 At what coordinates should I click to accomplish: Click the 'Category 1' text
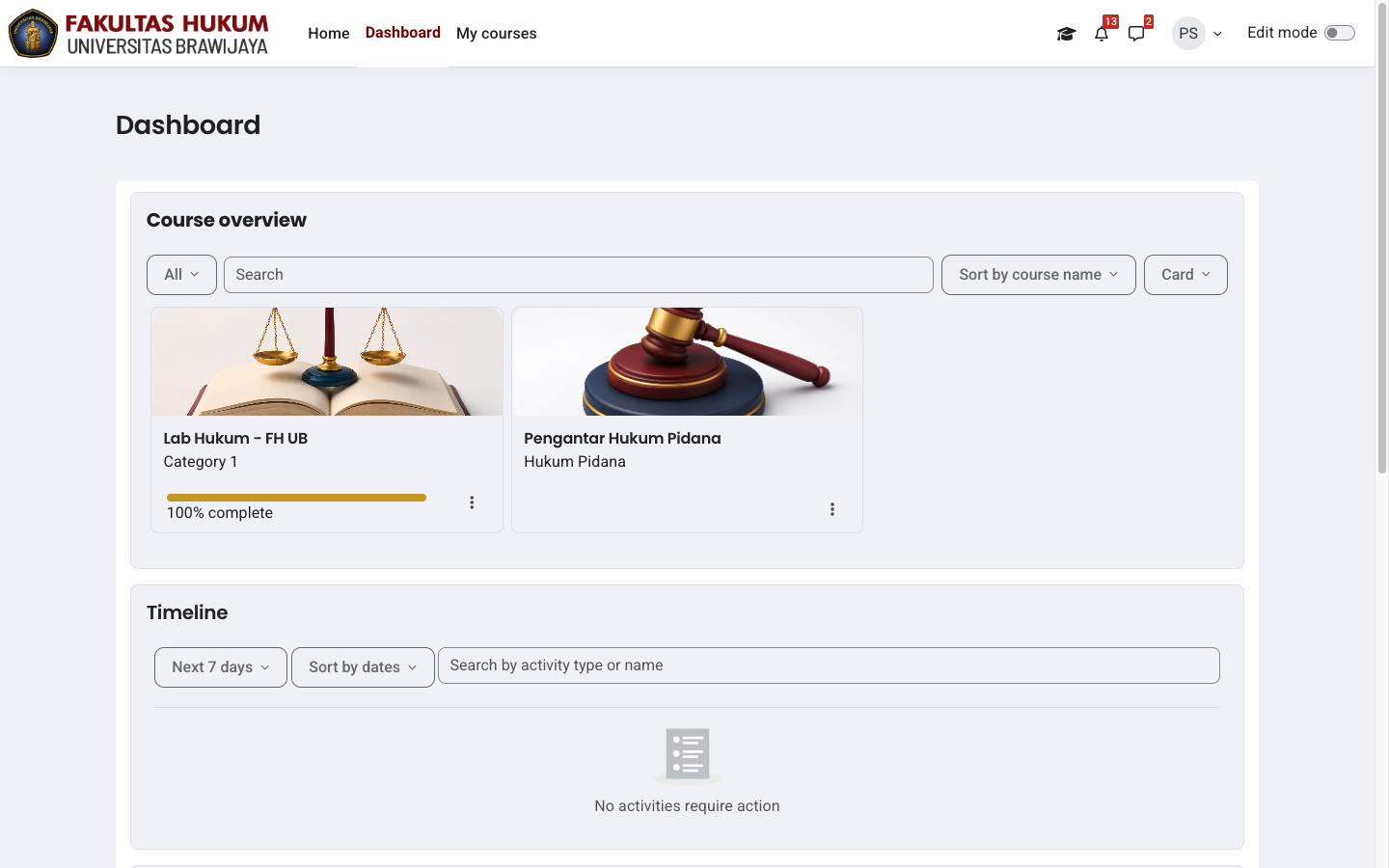tap(201, 462)
